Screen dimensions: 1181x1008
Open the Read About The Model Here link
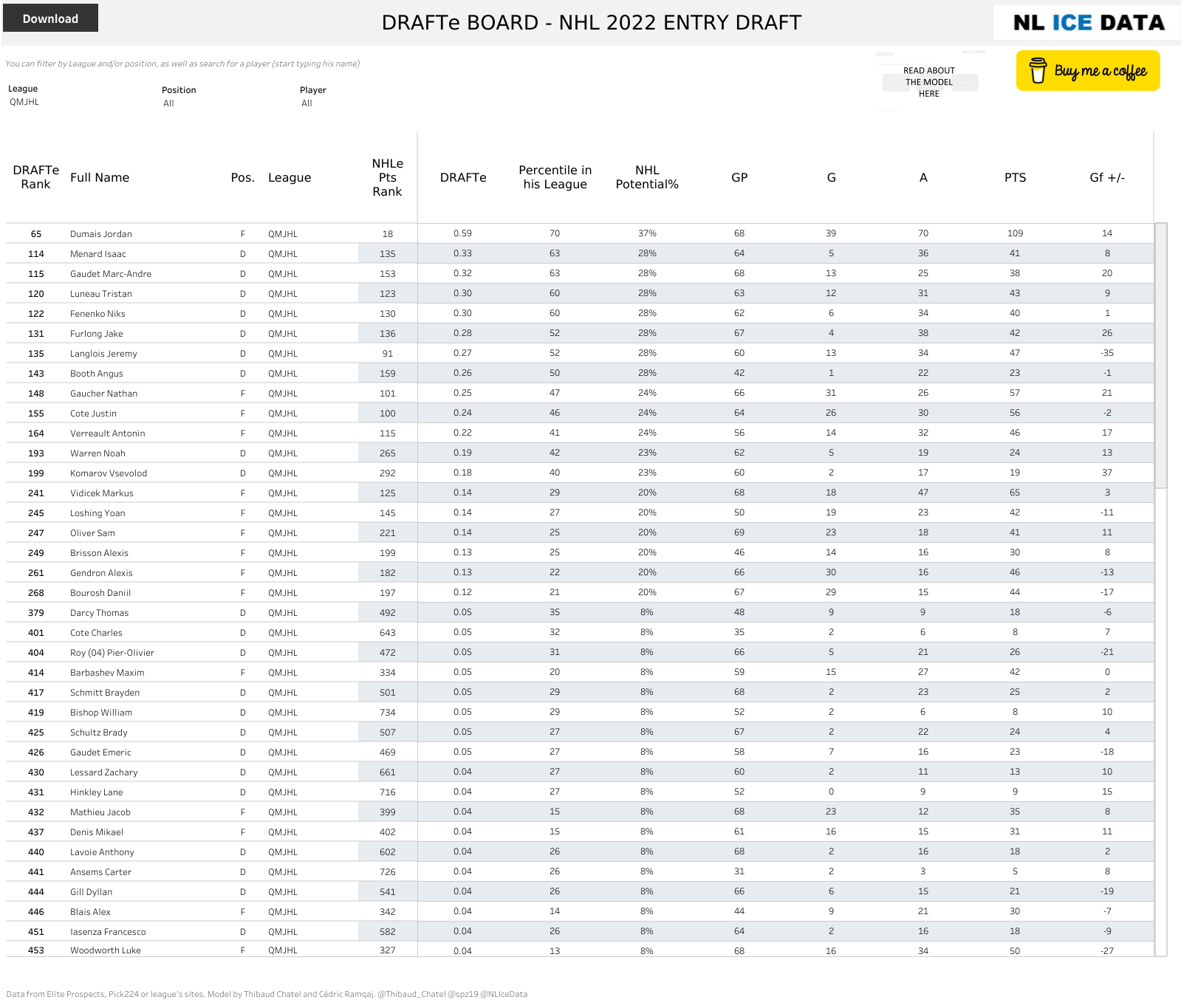pyautogui.click(x=929, y=82)
